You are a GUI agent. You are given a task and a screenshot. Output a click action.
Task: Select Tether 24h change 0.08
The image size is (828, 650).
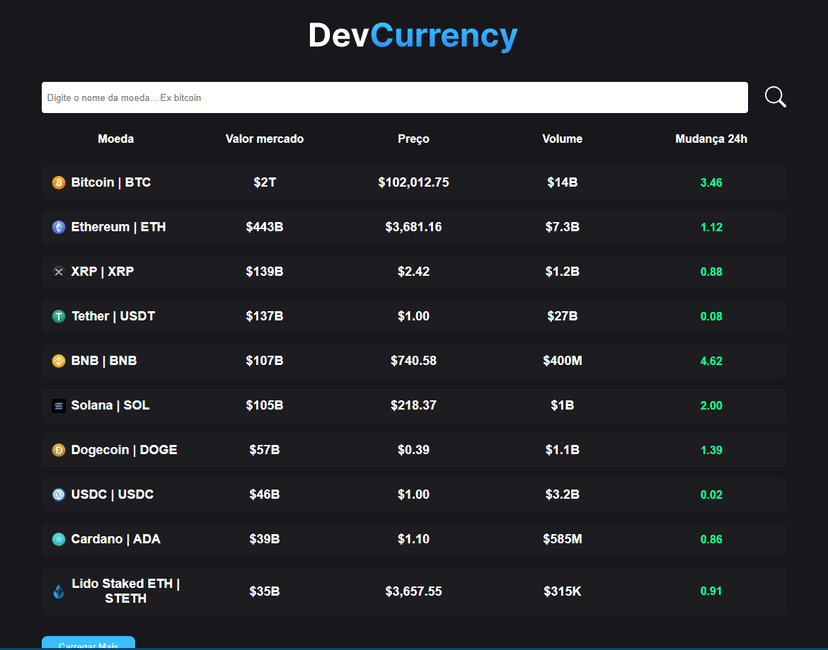[x=711, y=316]
